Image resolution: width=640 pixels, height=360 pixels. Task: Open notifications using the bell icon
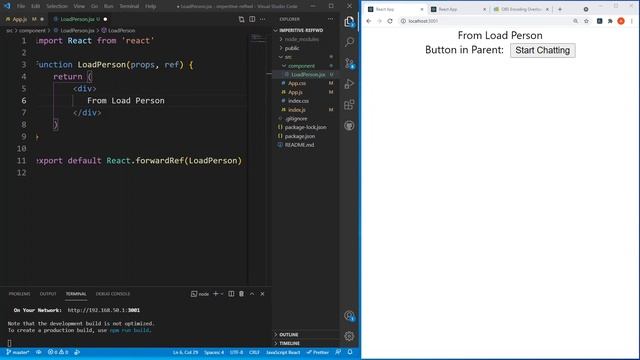tap(350, 352)
